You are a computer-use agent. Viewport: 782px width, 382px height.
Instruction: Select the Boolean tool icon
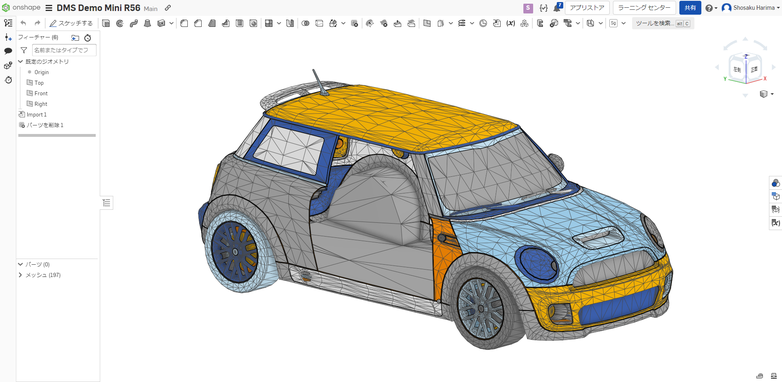coord(306,23)
